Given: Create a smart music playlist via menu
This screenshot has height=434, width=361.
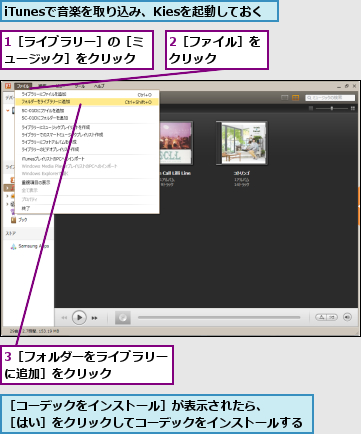Looking at the screenshot, I should tap(87, 135).
